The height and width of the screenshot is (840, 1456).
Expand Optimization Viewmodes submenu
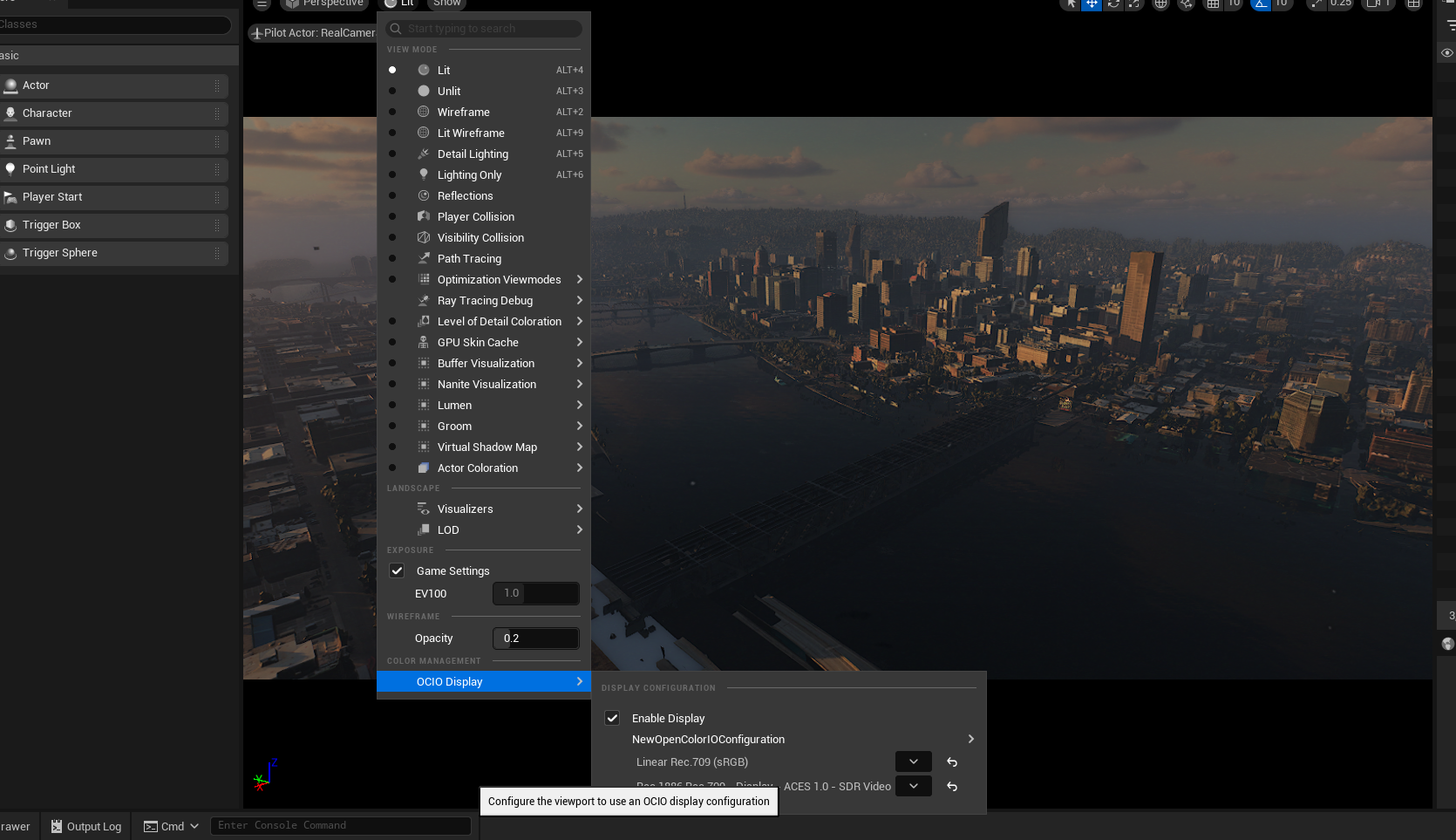pyautogui.click(x=484, y=279)
